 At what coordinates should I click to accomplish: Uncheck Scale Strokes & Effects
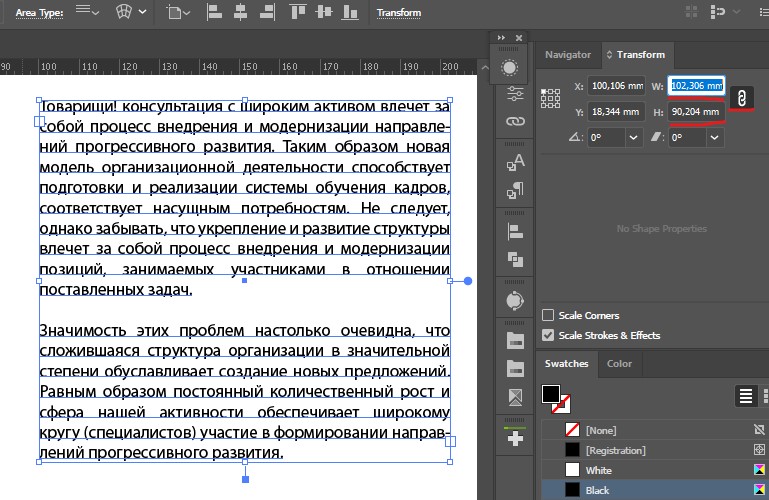[548, 335]
